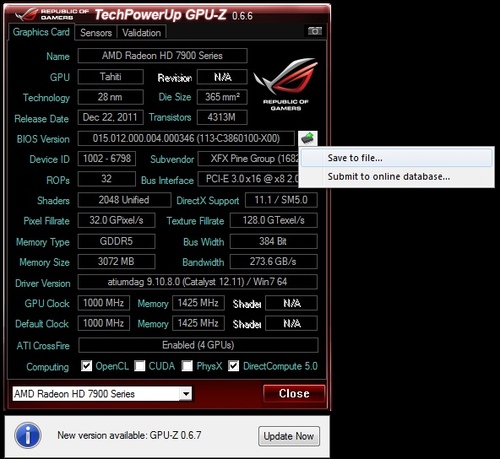The image size is (500, 459).
Task: Toggle the CUDA checkbox
Action: [140, 366]
